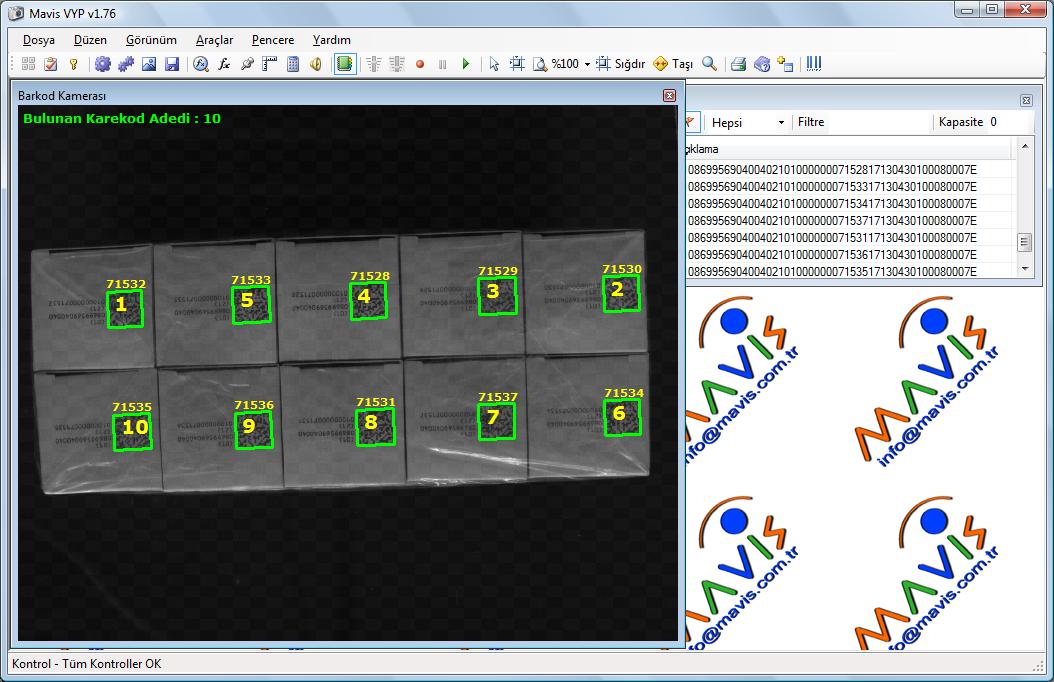The image size is (1054, 682).
Task: Close the right side list panel
Action: [1026, 101]
